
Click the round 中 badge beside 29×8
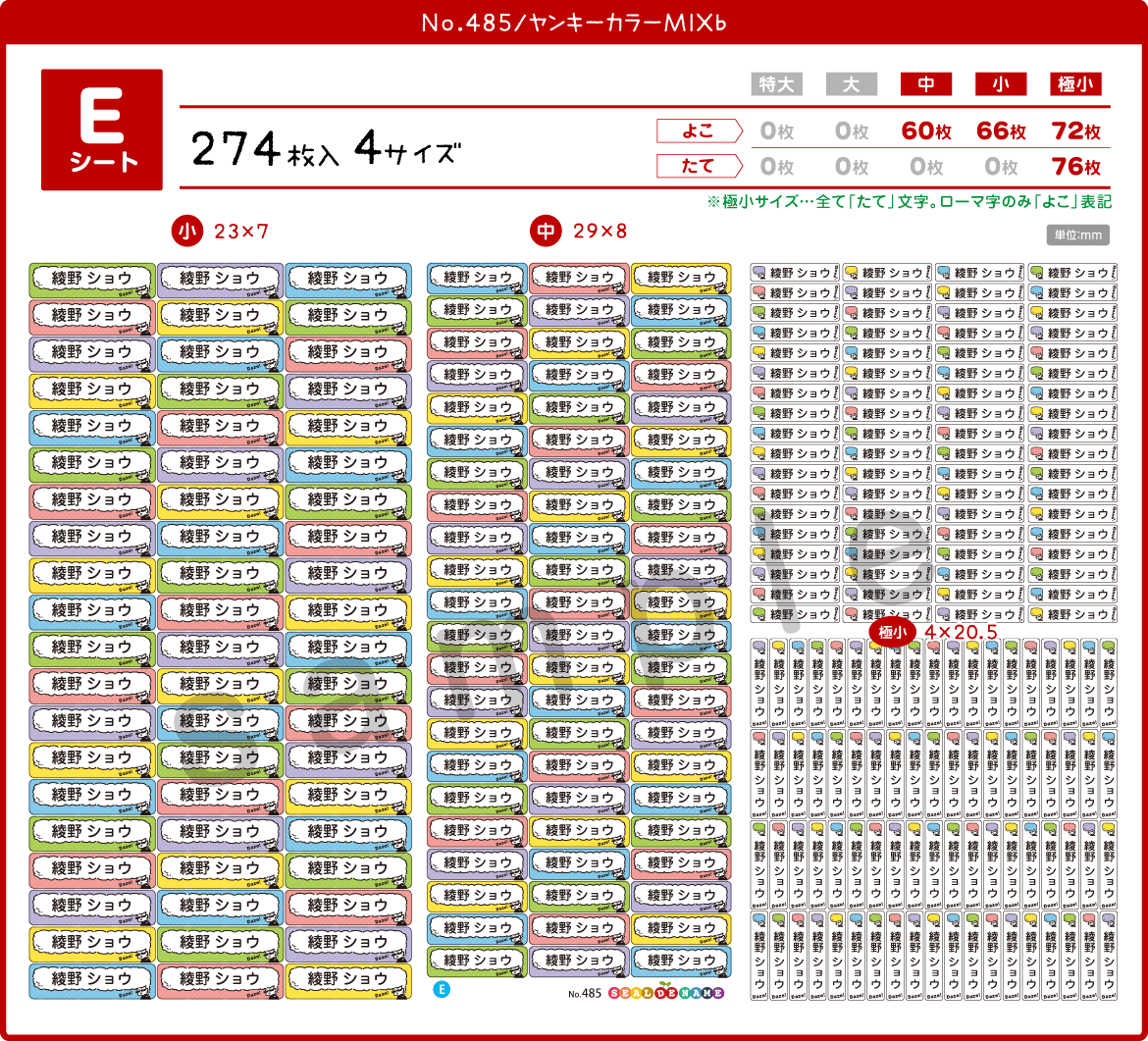[546, 232]
